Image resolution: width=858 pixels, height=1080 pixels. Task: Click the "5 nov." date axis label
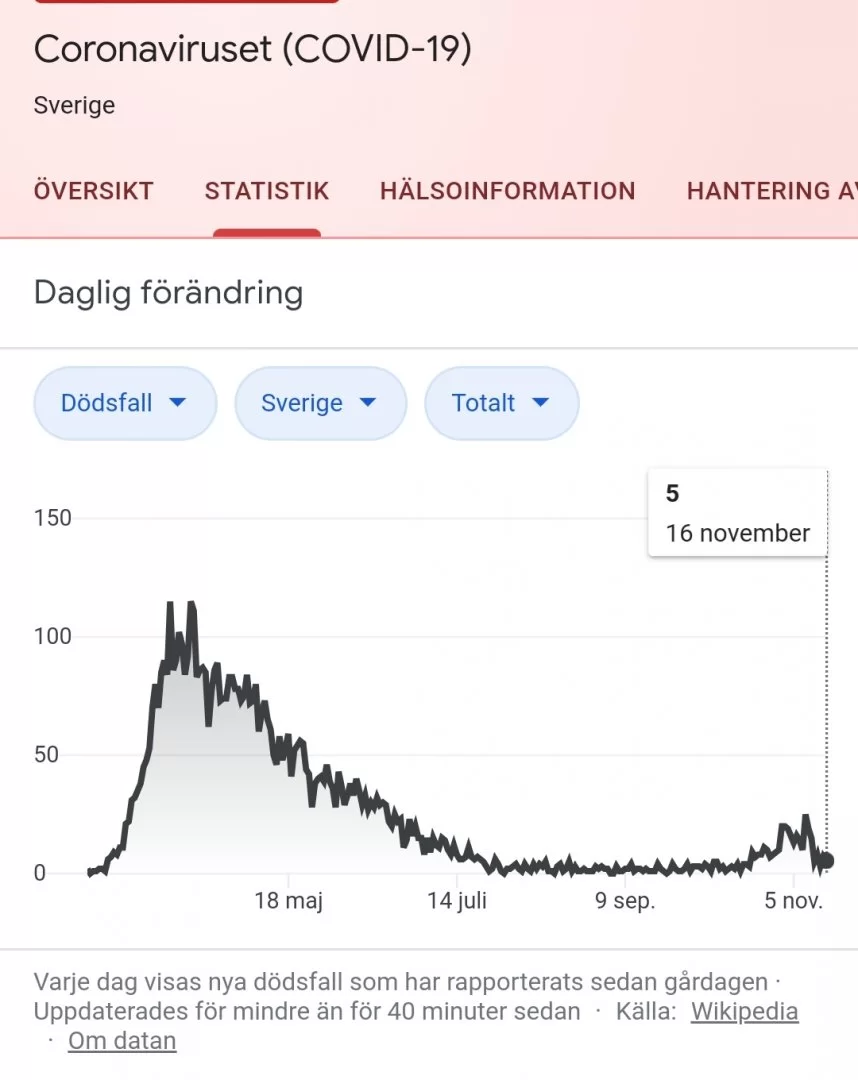click(794, 901)
